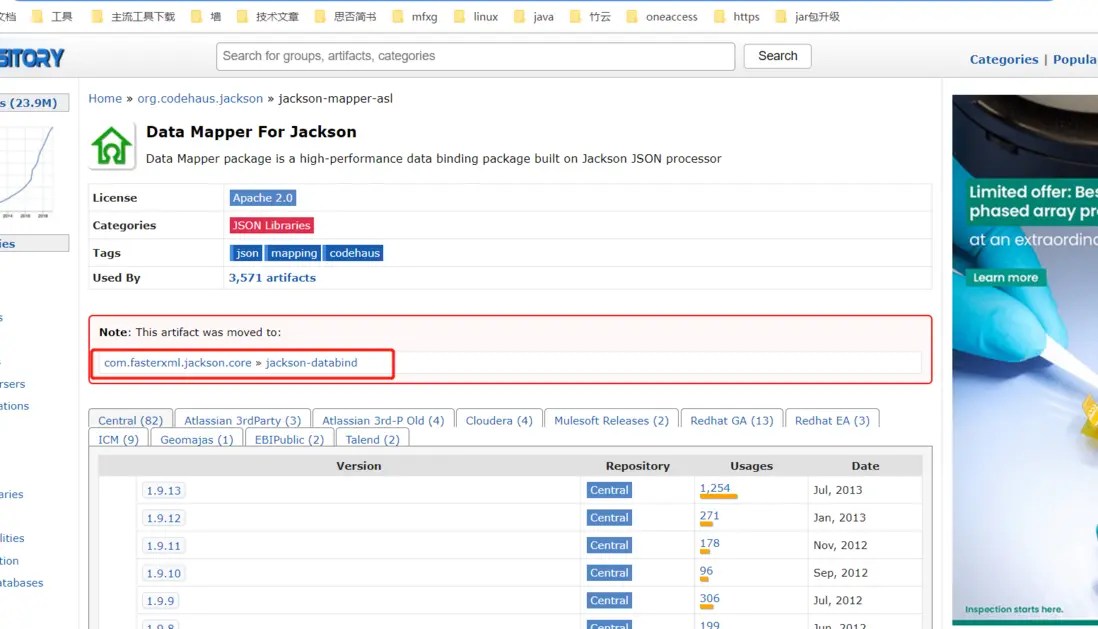Switch to the Atlassian 3rdParty (3) tab

[242, 420]
